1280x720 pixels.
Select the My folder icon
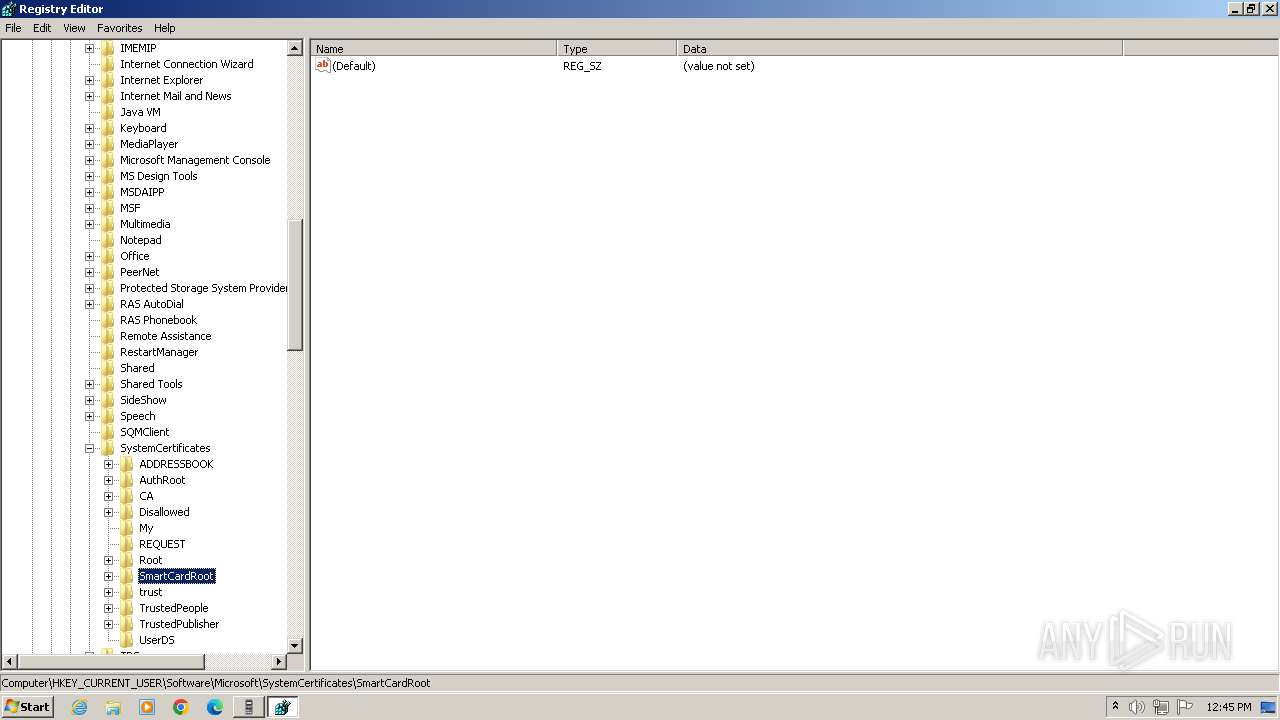tap(127, 528)
